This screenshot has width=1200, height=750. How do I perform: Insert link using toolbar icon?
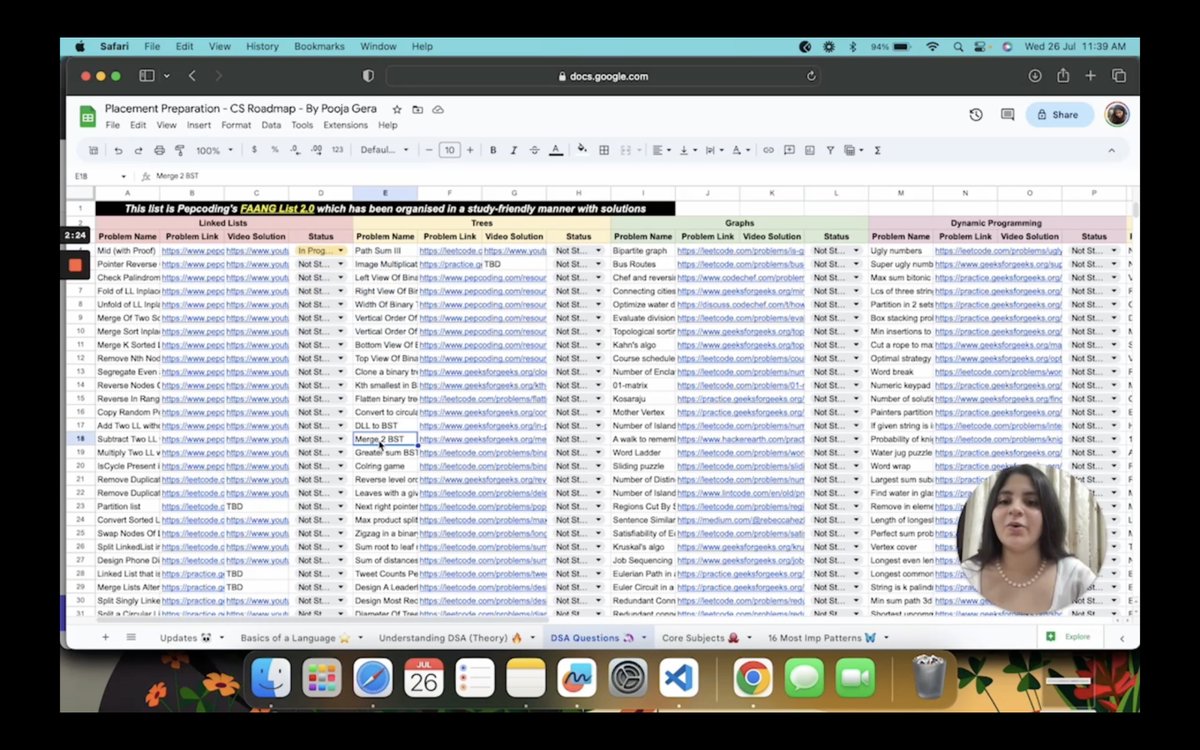[x=768, y=150]
